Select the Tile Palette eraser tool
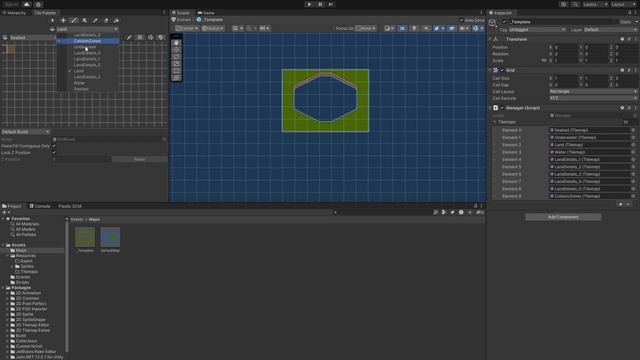Image resolution: width=640 pixels, height=360 pixels. pyautogui.click(x=106, y=20)
